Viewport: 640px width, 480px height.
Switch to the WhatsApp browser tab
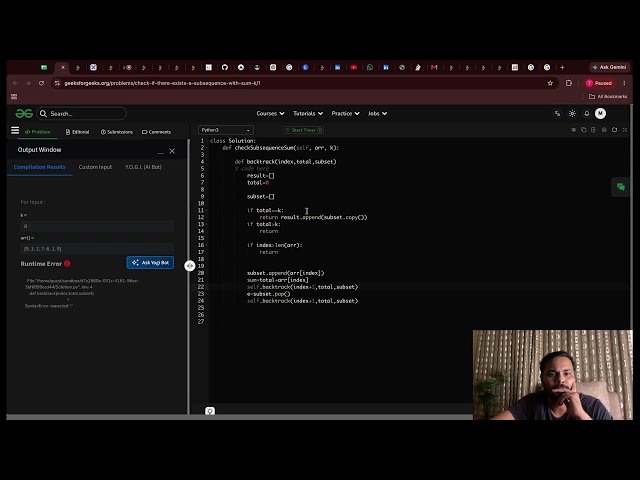click(x=370, y=67)
